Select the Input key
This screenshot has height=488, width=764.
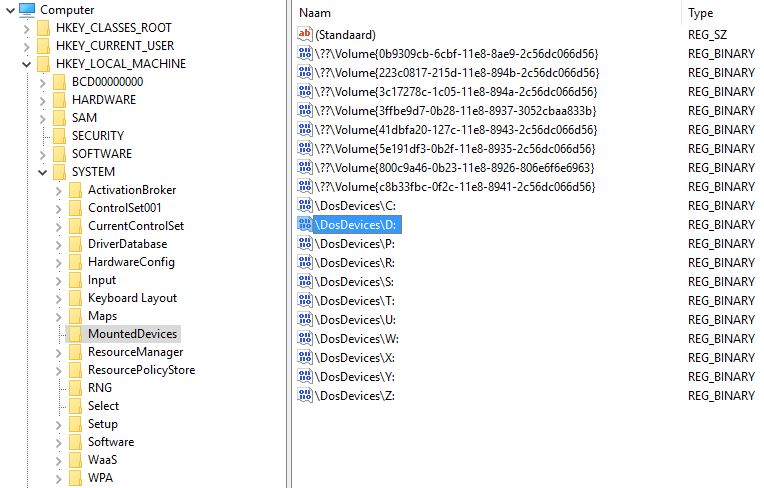pyautogui.click(x=102, y=280)
